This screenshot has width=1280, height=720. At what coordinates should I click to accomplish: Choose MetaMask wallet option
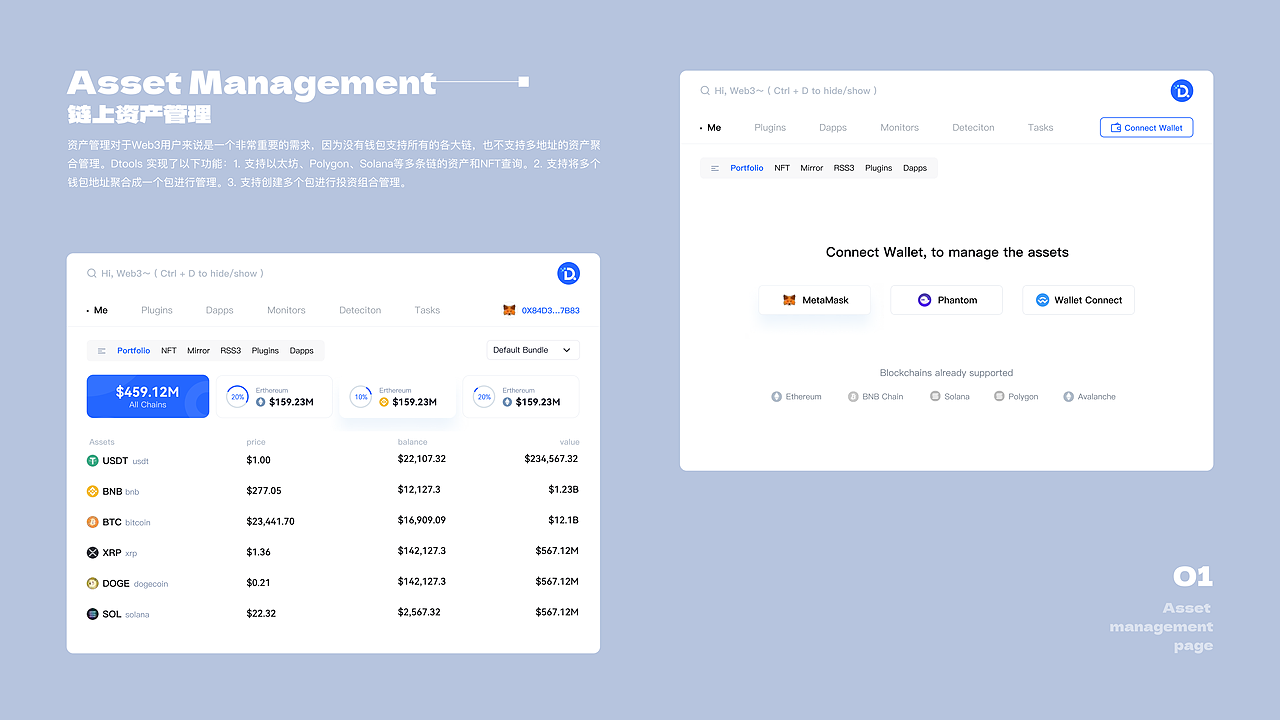point(815,300)
